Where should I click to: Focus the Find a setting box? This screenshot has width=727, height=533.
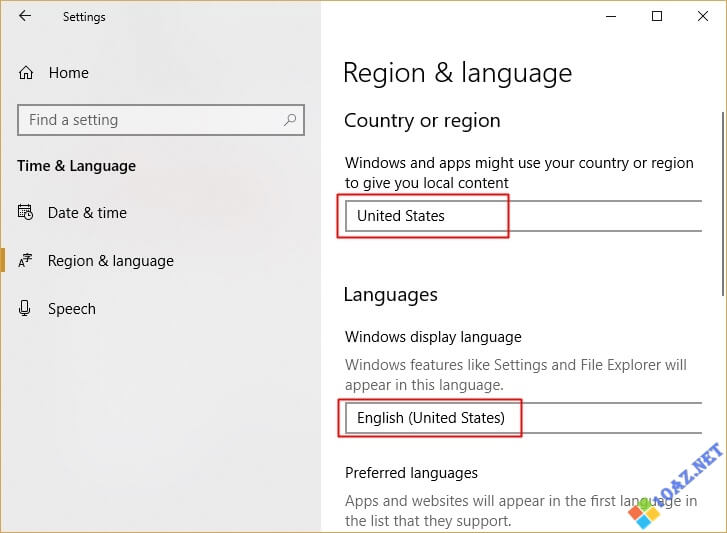click(x=161, y=120)
